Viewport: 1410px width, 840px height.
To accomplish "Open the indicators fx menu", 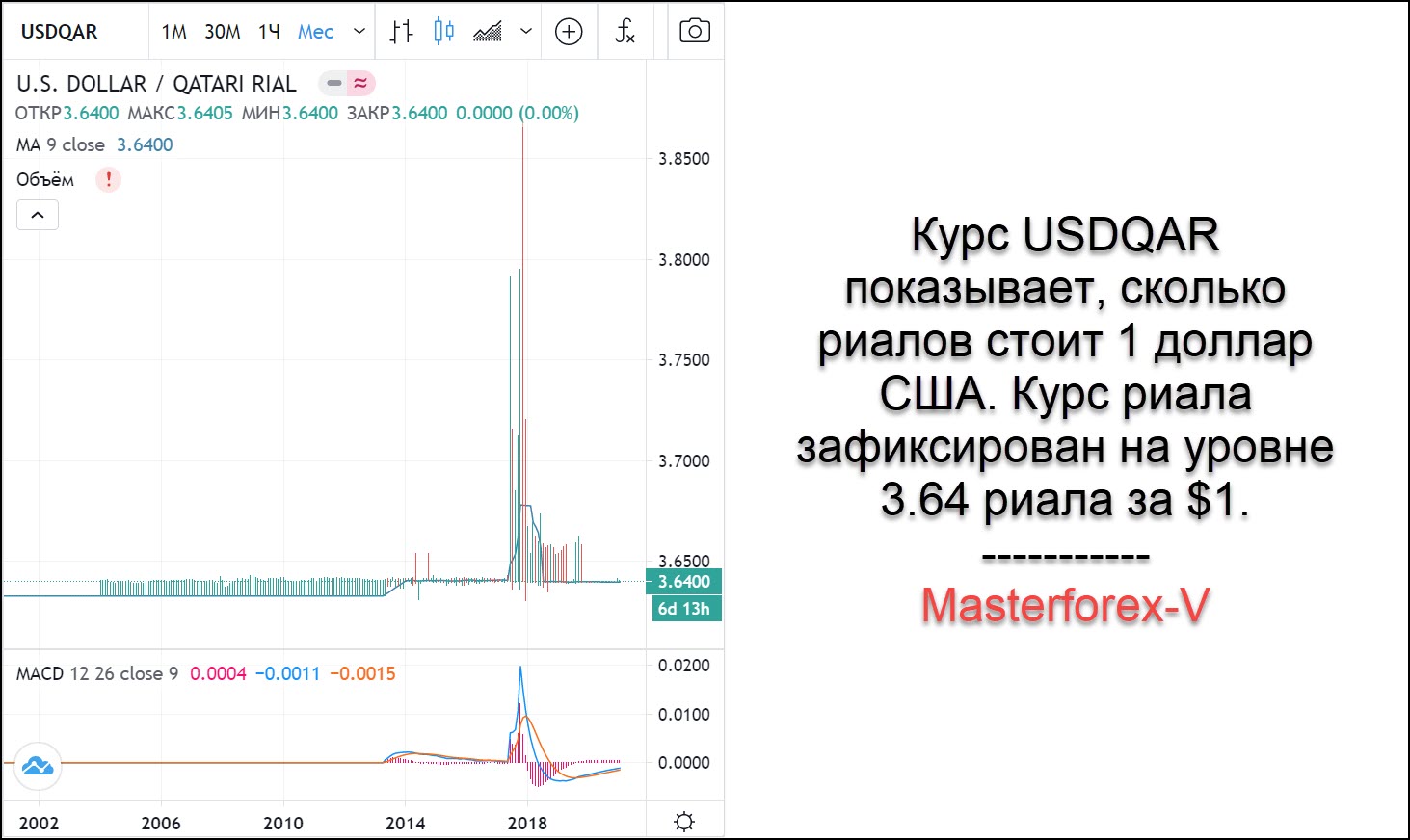I will click(x=625, y=32).
